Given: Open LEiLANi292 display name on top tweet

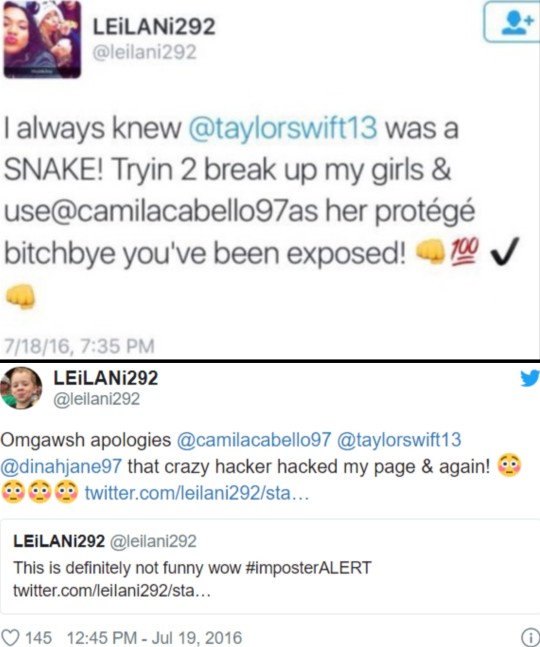Looking at the screenshot, I should tap(153, 27).
